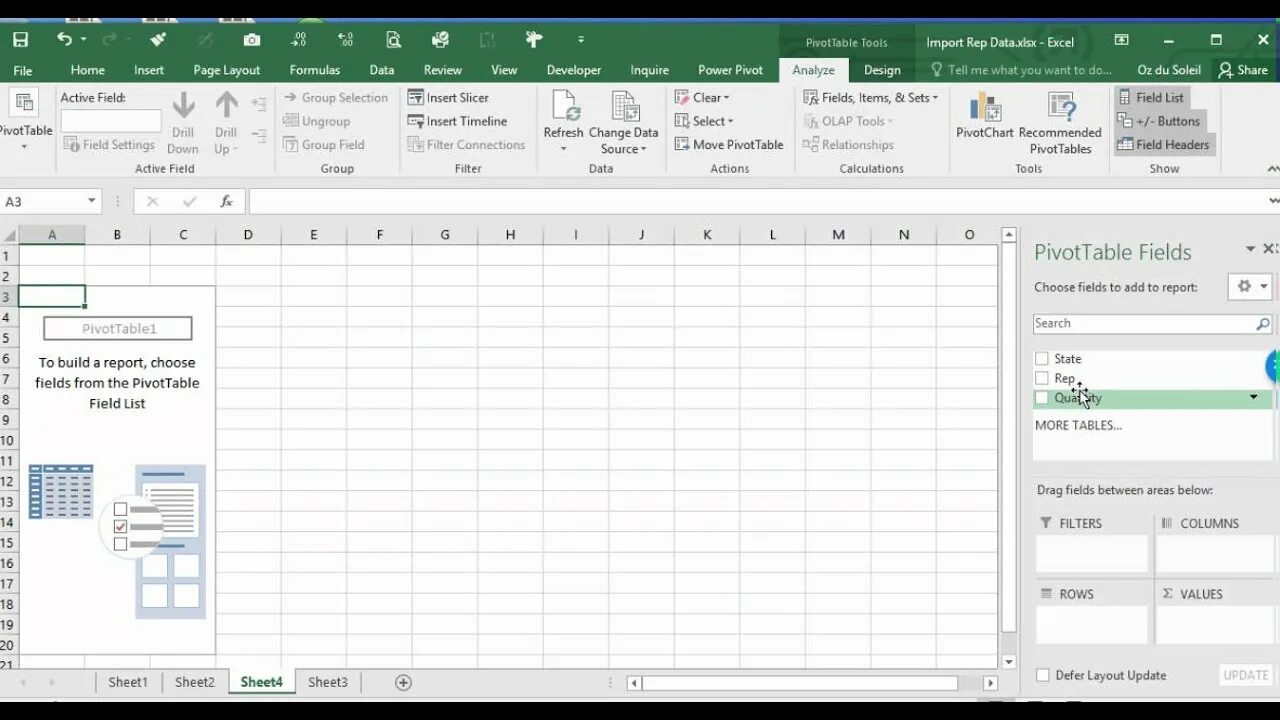The width and height of the screenshot is (1280, 720).
Task: Add a new sheet with the plus icon
Action: tap(403, 682)
